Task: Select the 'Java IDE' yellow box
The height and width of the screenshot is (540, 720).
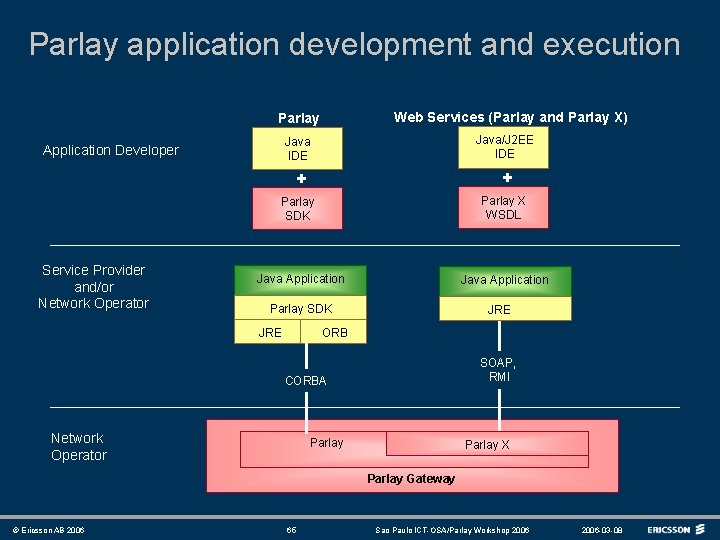Action: (x=298, y=148)
